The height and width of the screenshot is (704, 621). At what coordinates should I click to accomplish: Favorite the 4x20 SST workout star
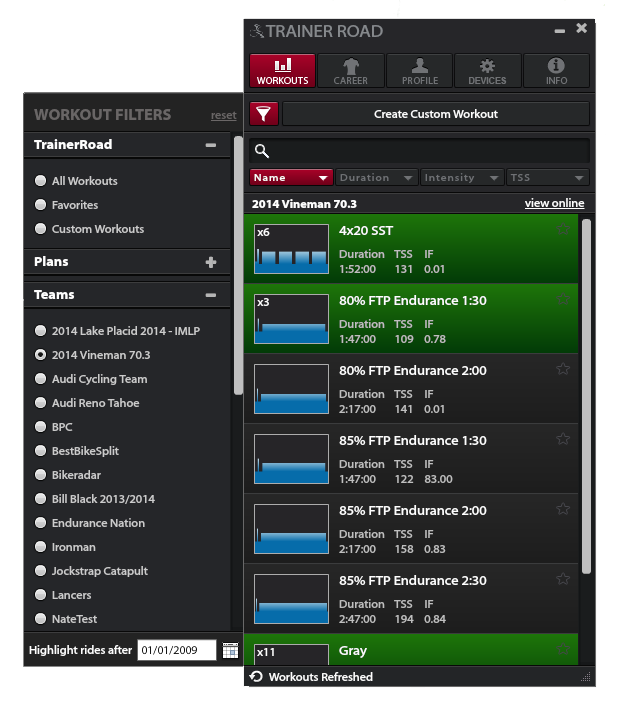pos(563,229)
